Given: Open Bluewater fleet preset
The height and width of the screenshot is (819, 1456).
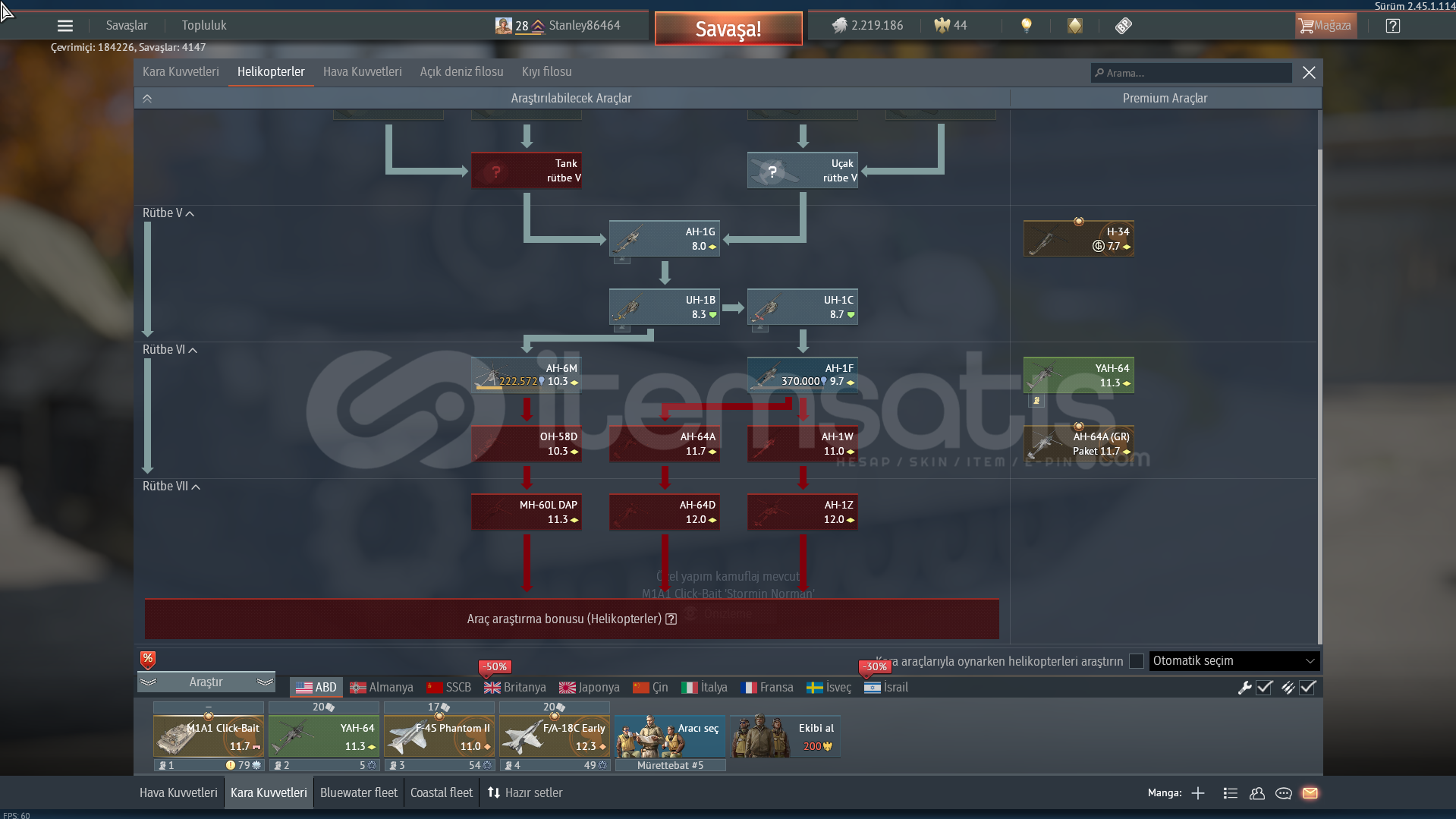Looking at the screenshot, I should 359,793.
